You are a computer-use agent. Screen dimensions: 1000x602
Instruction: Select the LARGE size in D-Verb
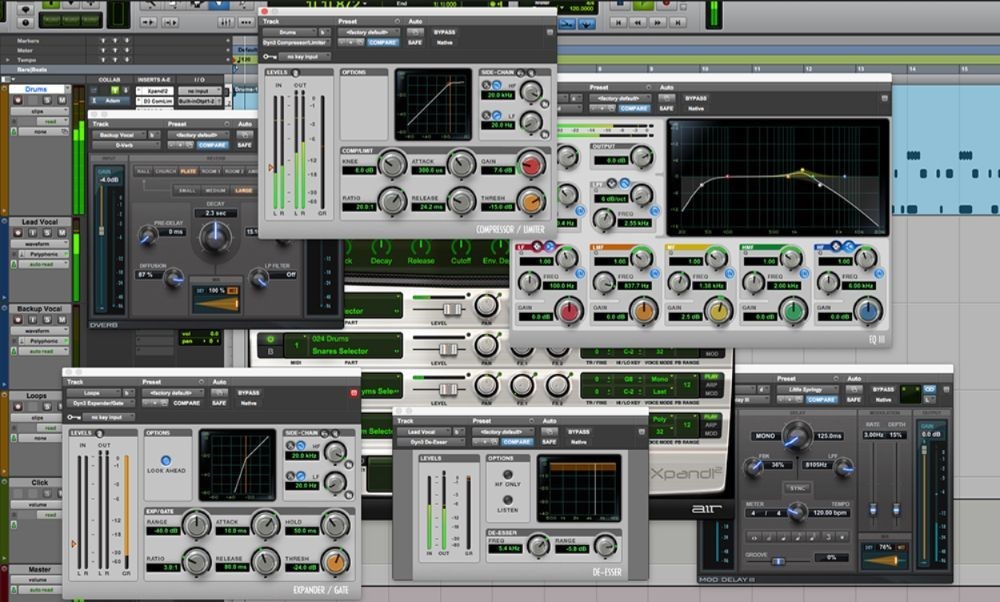[x=243, y=190]
